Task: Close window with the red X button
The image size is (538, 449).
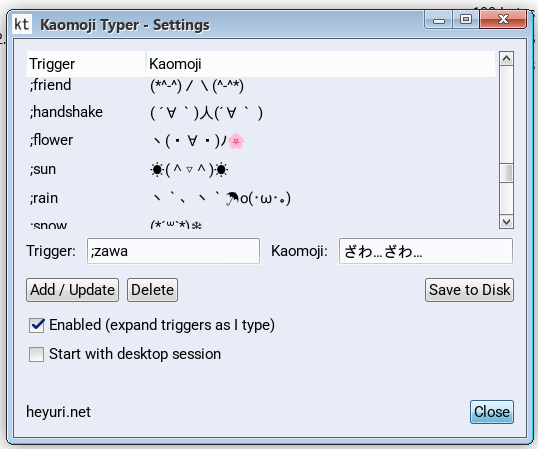Action: tap(503, 20)
